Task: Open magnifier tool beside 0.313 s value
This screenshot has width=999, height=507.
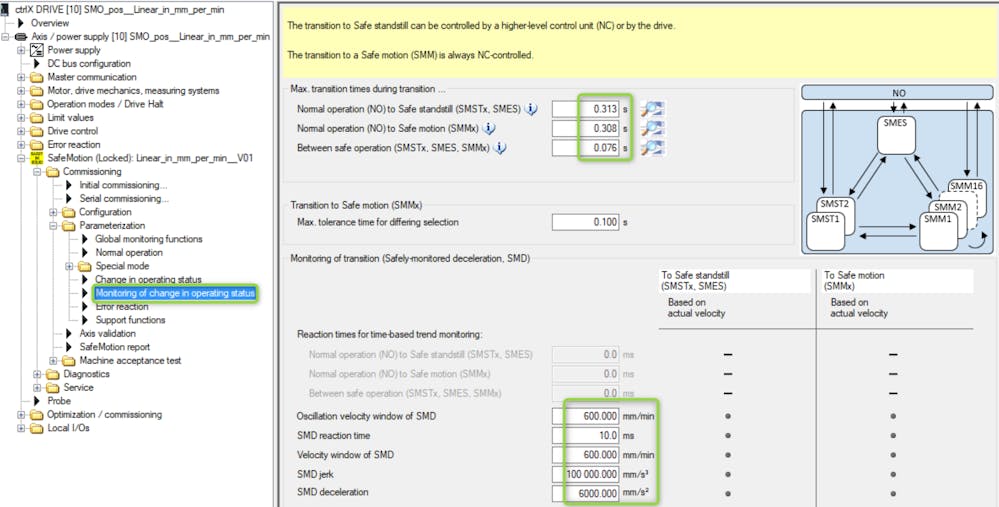Action: (x=652, y=110)
